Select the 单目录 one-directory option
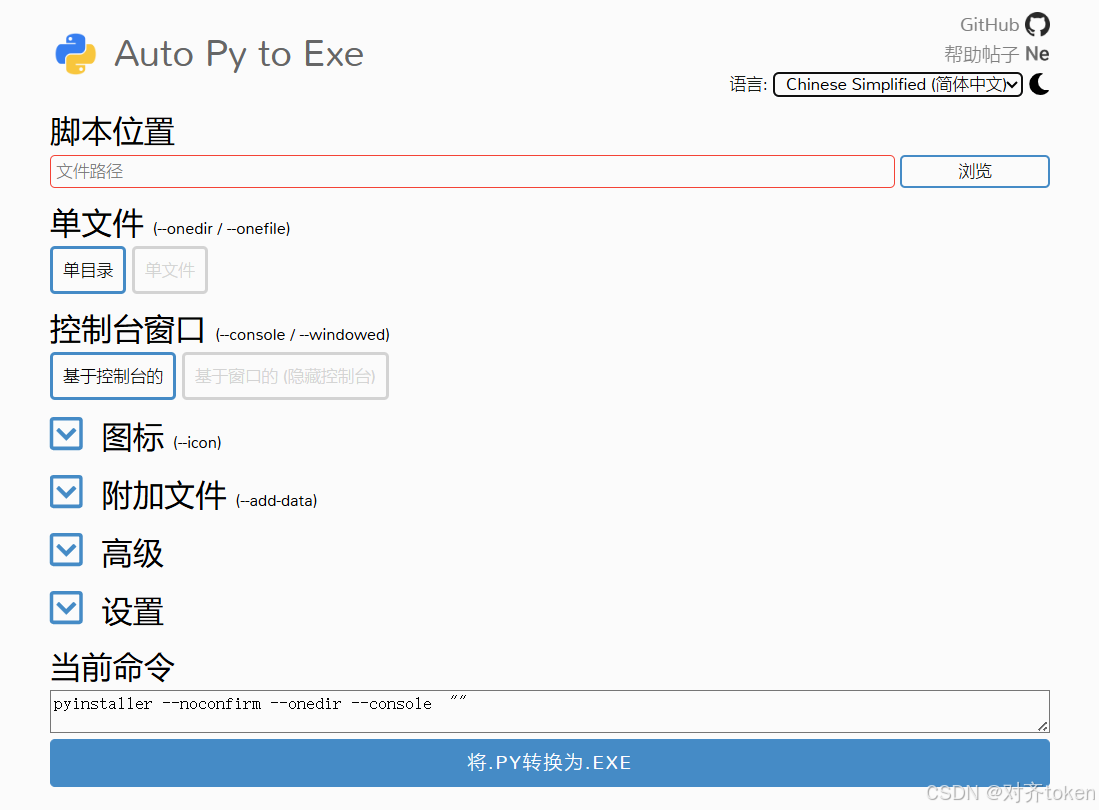The image size is (1099, 810). click(88, 270)
